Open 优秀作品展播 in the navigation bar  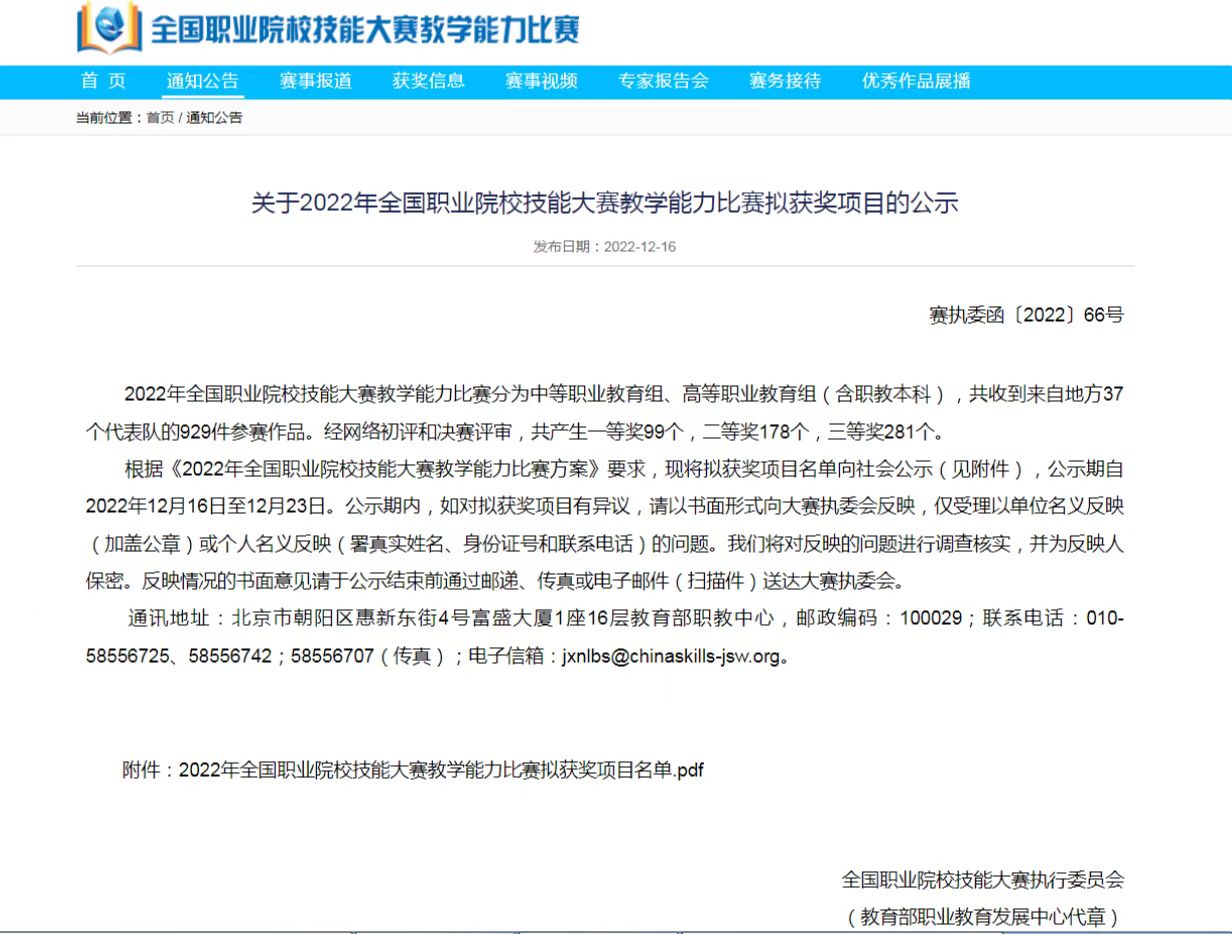point(917,81)
